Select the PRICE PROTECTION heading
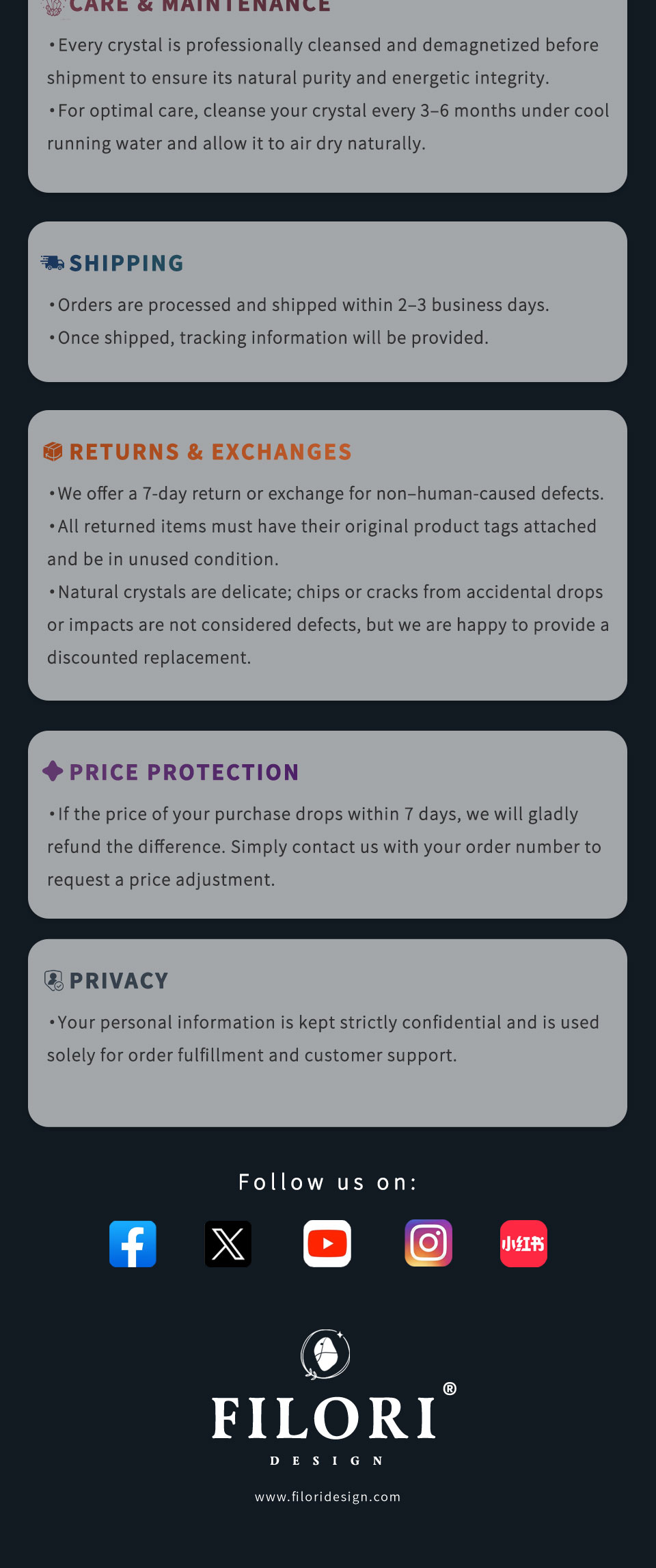The height and width of the screenshot is (1568, 656). click(184, 772)
